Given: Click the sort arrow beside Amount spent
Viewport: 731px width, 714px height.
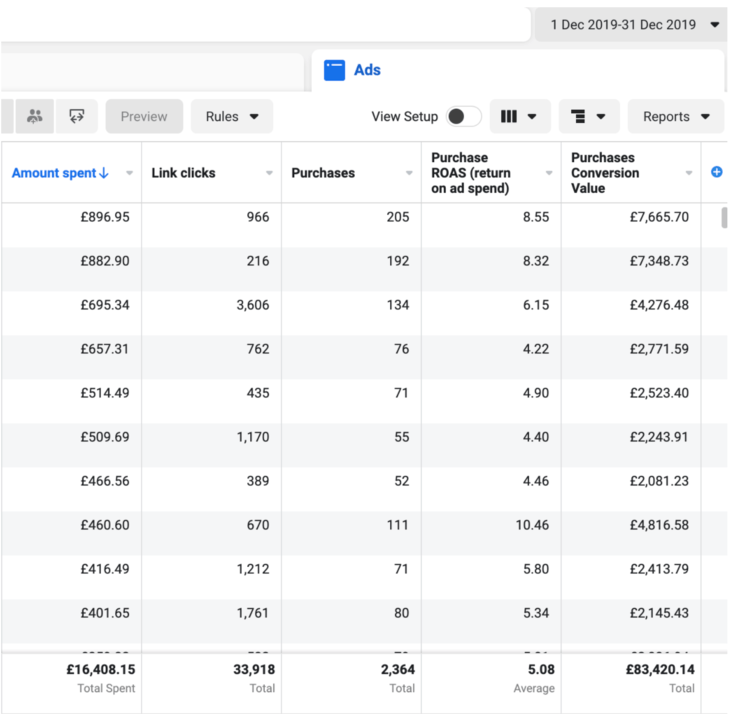Looking at the screenshot, I should (104, 173).
